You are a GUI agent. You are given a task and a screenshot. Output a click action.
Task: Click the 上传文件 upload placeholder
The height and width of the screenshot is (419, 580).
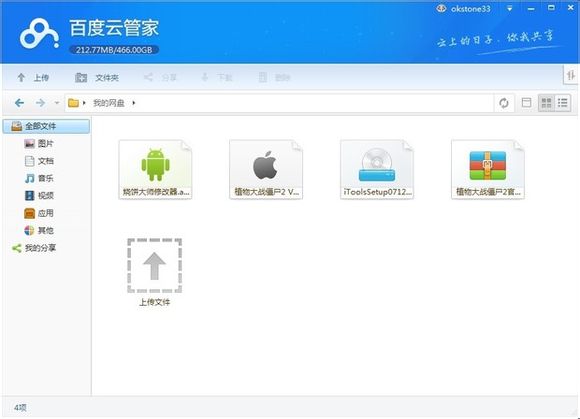click(155, 272)
